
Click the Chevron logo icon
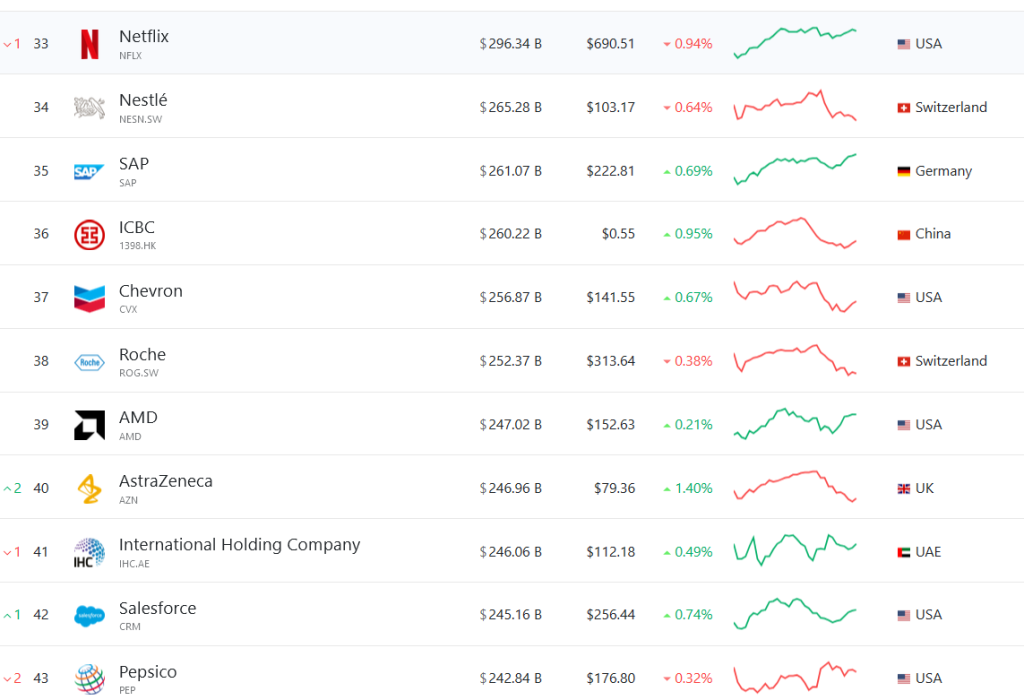(x=89, y=298)
